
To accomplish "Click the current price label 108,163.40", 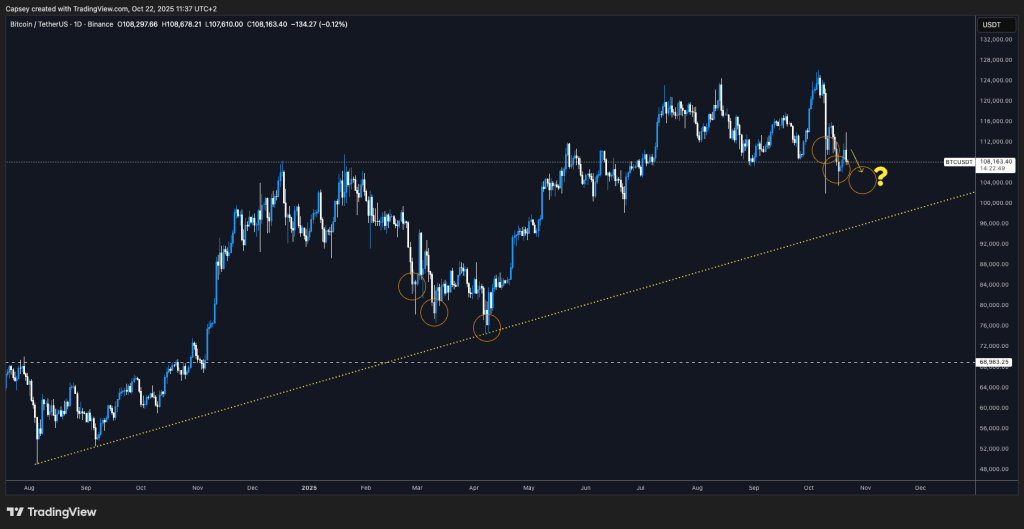I will pos(998,160).
